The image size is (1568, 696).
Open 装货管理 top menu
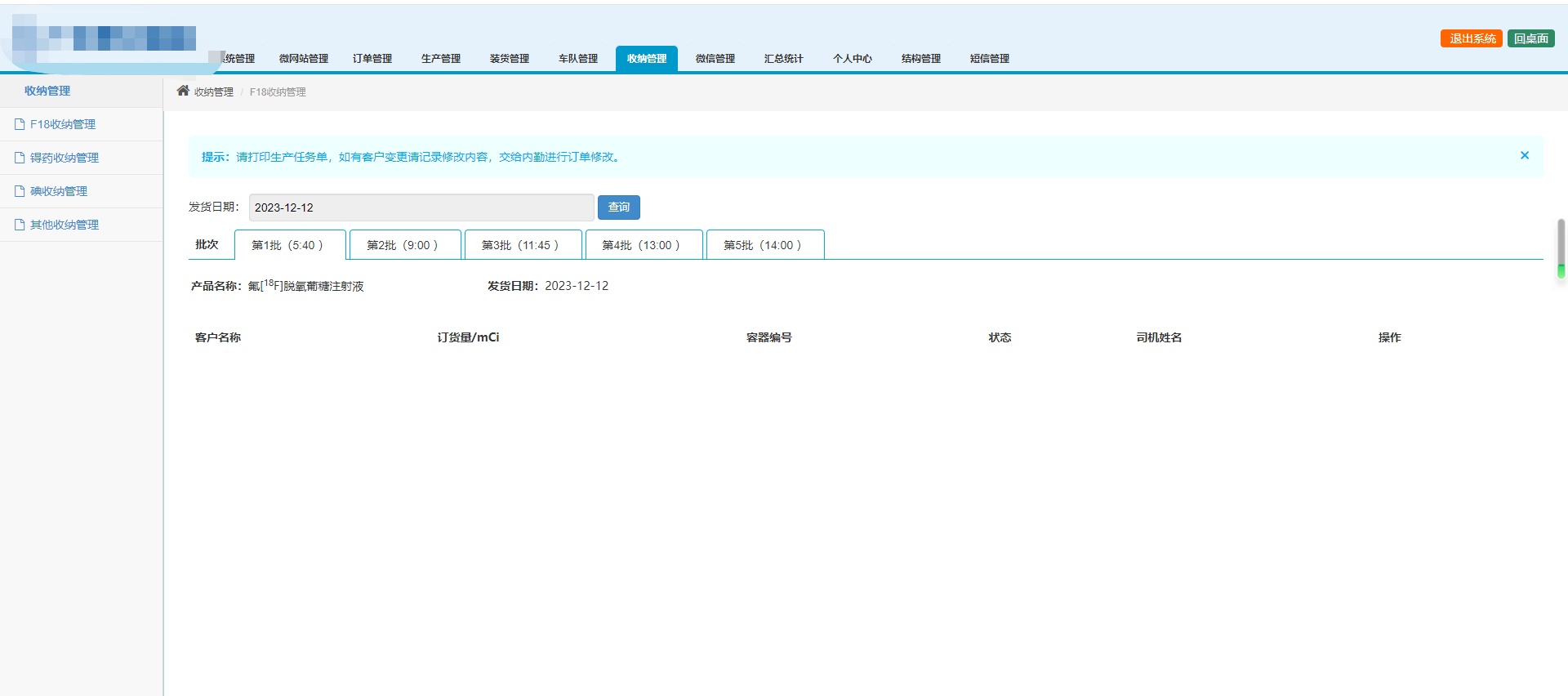coord(510,59)
